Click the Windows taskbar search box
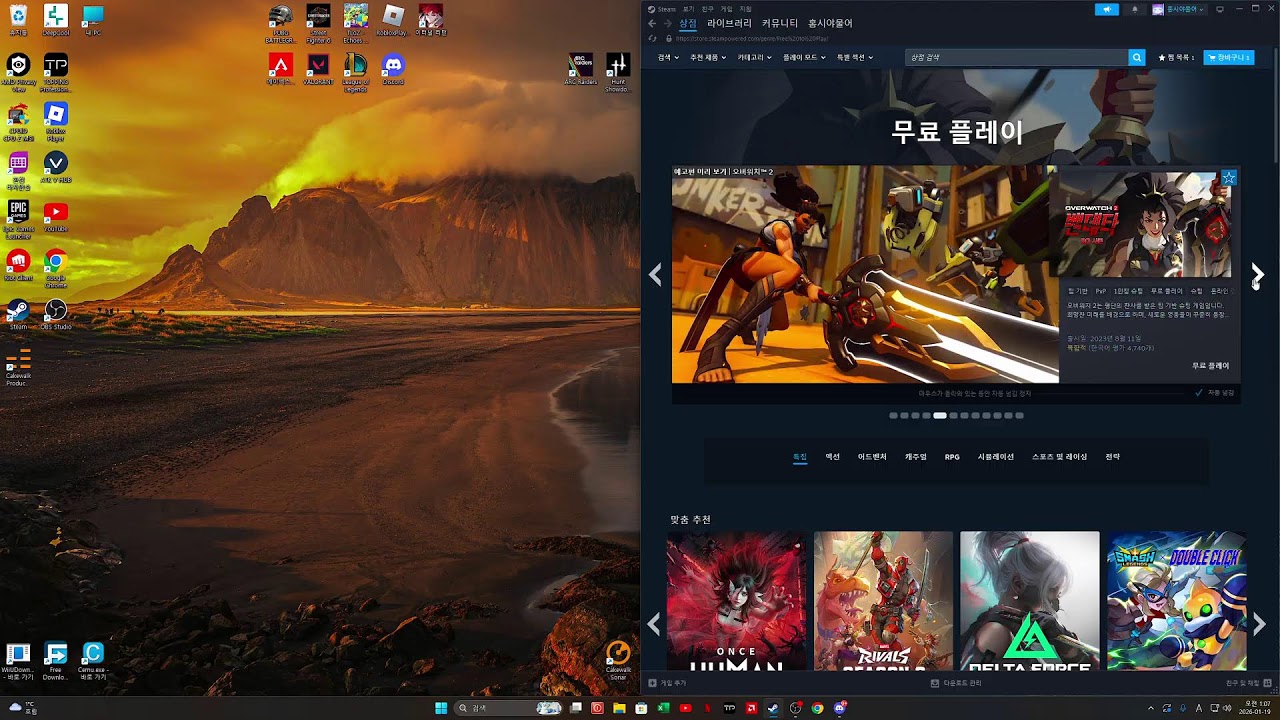This screenshot has width=1280, height=720. (x=510, y=708)
